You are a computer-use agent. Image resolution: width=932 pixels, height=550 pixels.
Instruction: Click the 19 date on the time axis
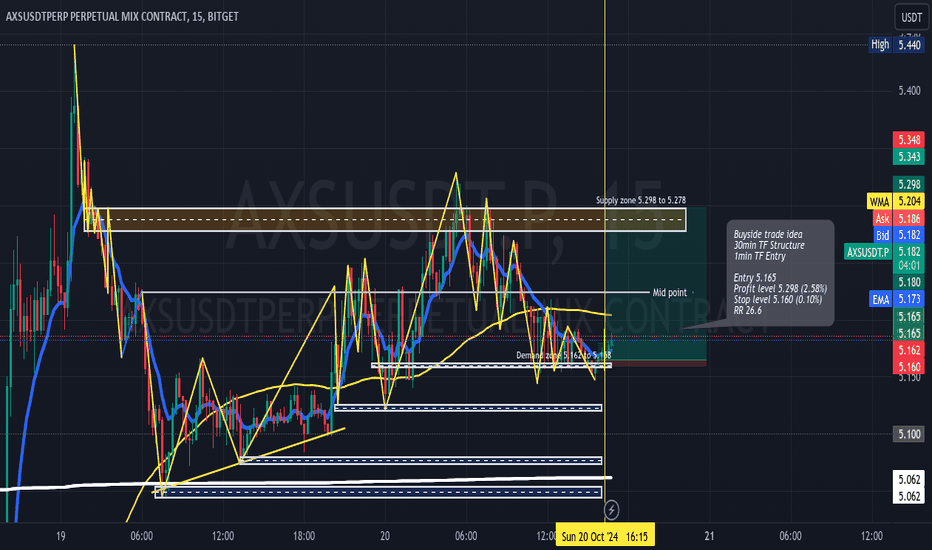click(x=61, y=536)
